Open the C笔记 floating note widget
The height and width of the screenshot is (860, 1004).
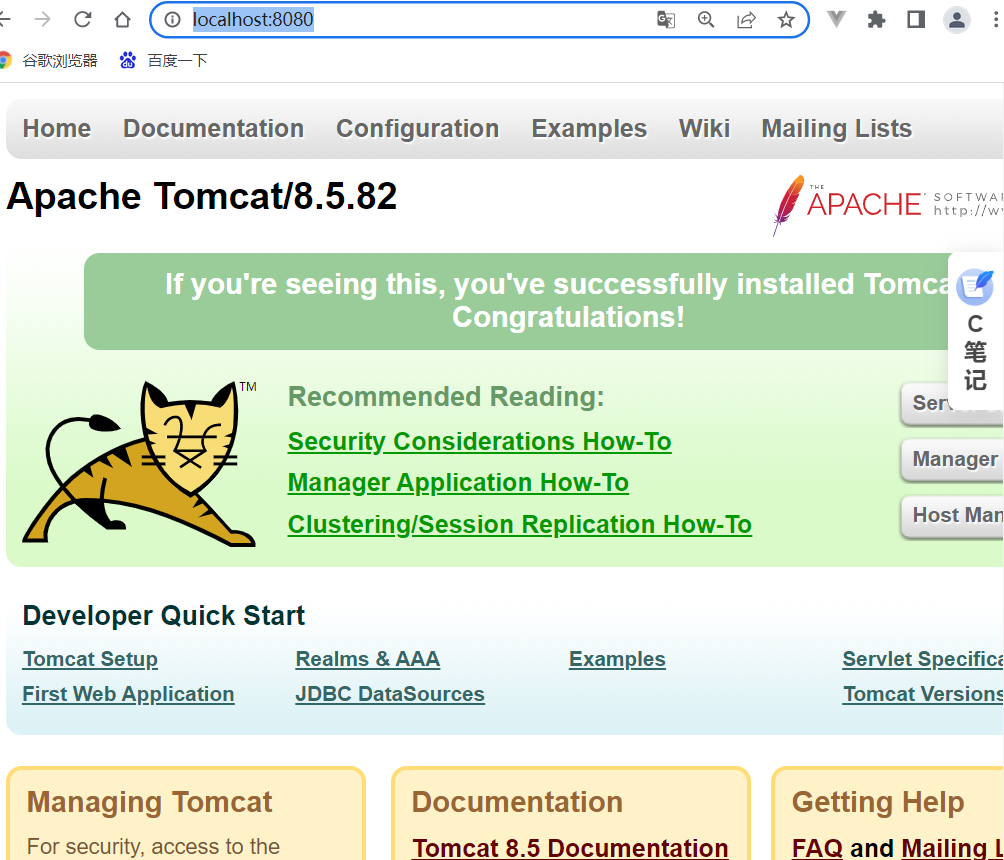[975, 330]
